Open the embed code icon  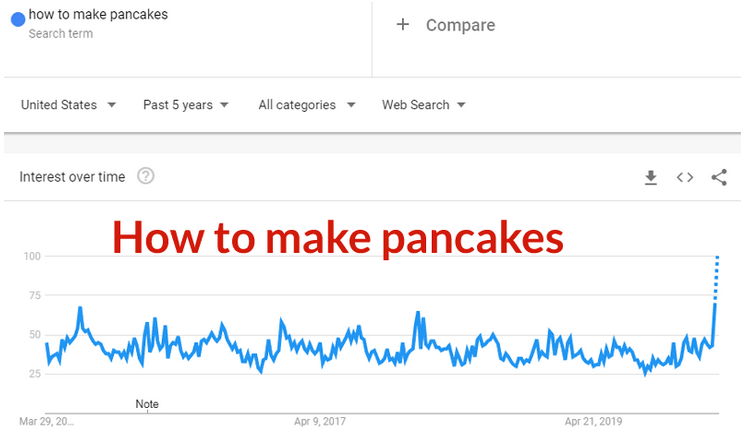click(685, 177)
